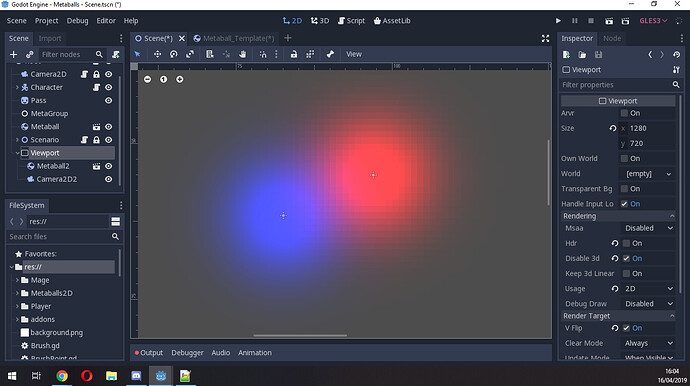Uncheck the V Flip checkbox
Image resolution: width=690 pixels, height=386 pixels.
(x=626, y=328)
